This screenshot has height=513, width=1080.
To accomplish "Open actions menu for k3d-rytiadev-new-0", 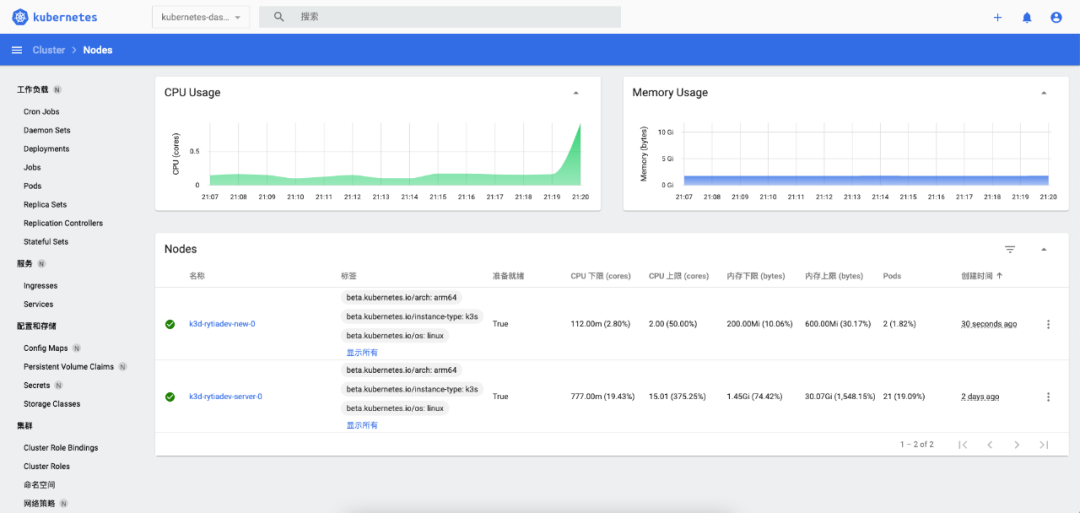I will tap(1048, 324).
